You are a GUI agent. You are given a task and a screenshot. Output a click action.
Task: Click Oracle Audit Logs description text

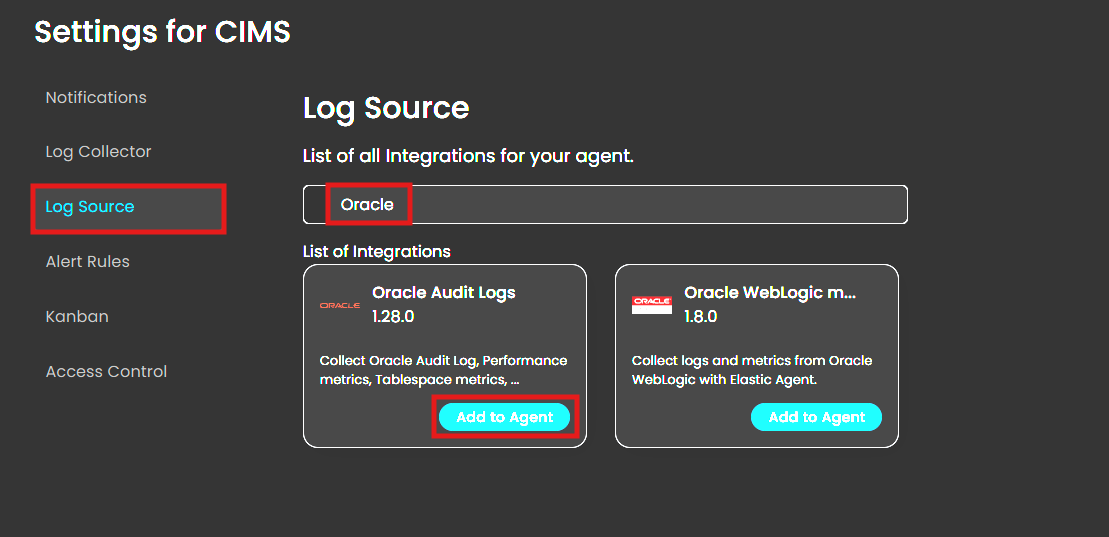point(443,370)
